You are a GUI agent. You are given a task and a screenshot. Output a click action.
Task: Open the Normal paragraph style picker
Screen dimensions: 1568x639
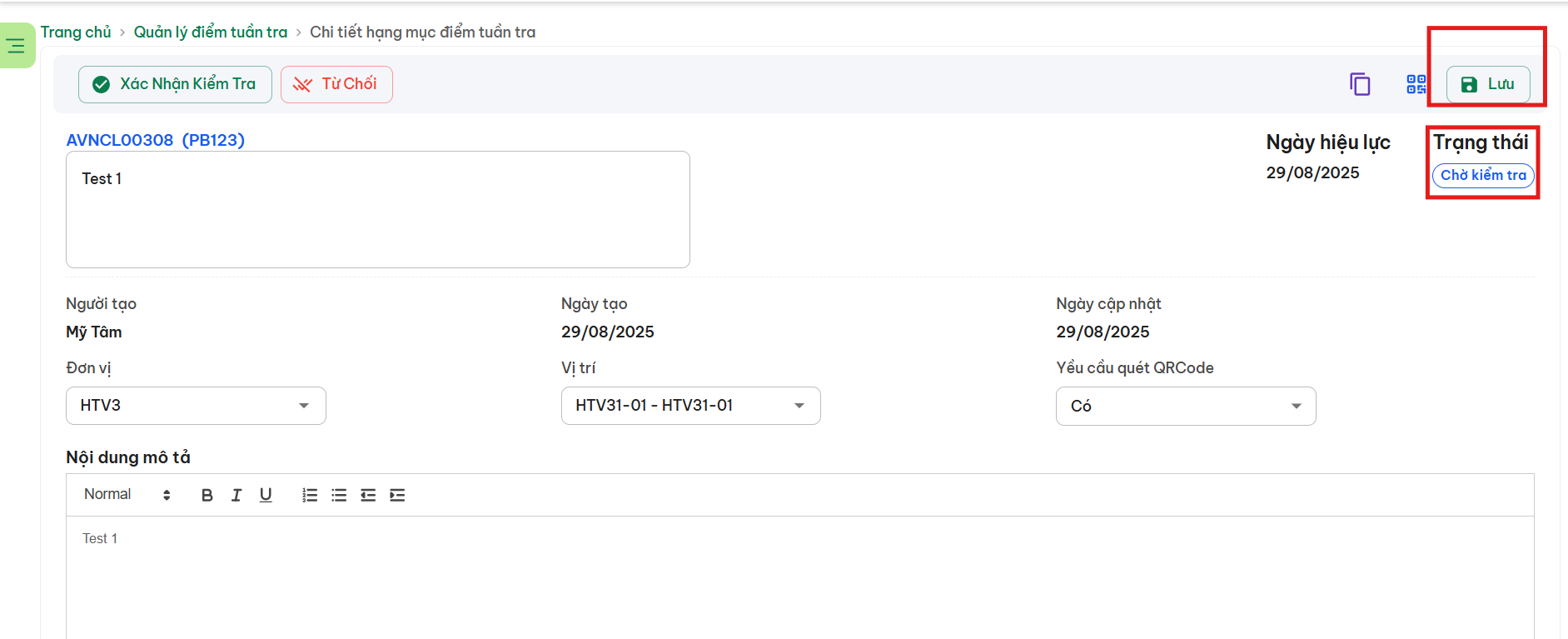[127, 495]
